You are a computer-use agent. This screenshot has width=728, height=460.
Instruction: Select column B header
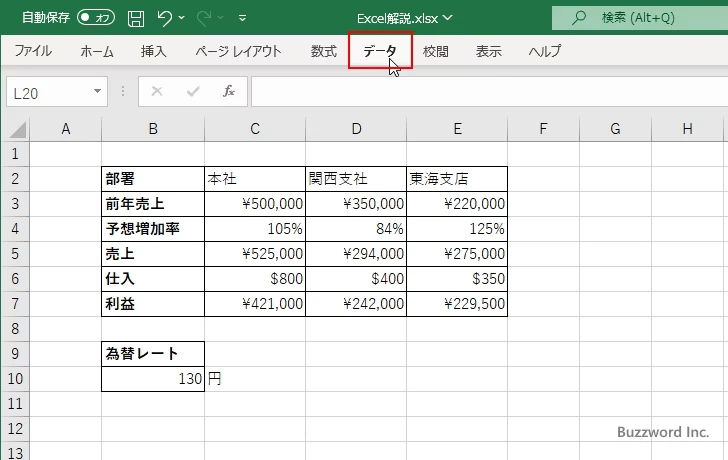153,129
